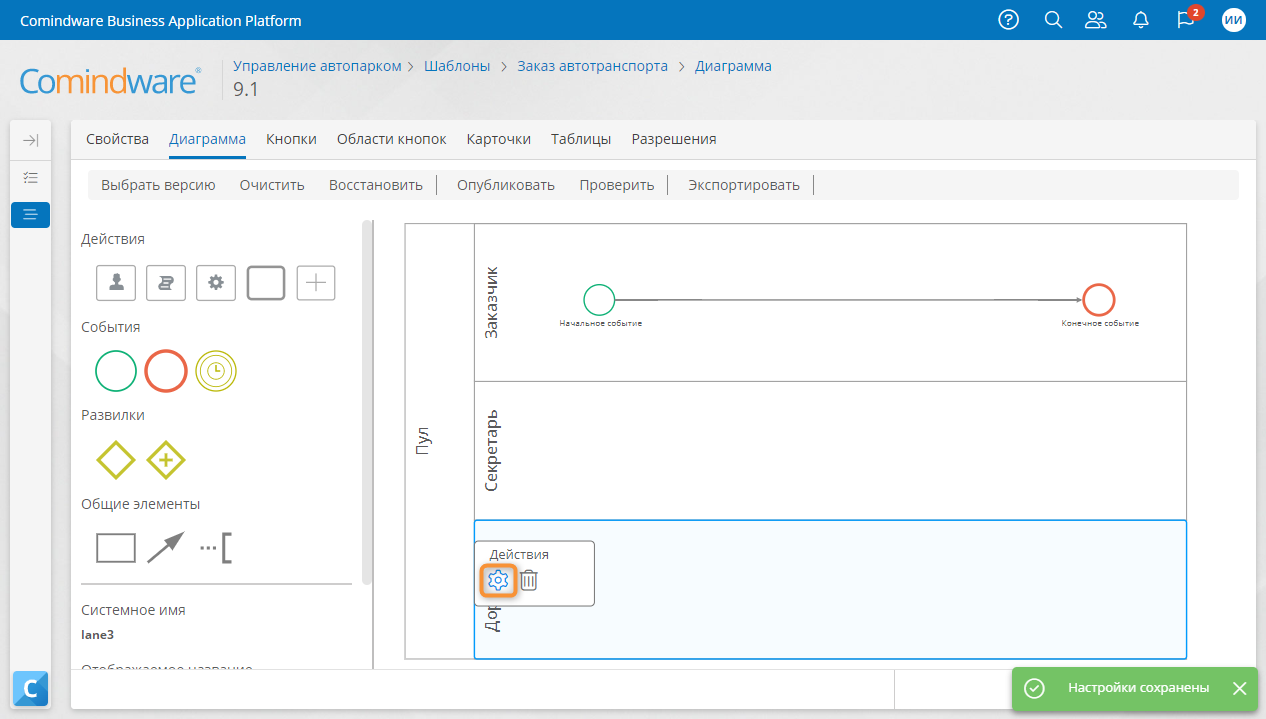Select the exclusive gateway diamond
Image resolution: width=1266 pixels, height=719 pixels.
[x=116, y=460]
